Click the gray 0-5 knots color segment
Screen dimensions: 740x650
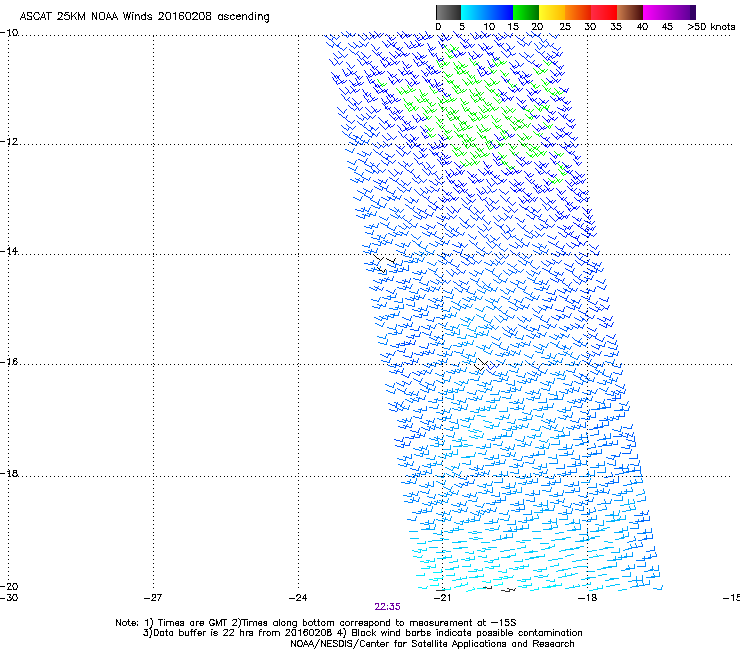pos(448,12)
